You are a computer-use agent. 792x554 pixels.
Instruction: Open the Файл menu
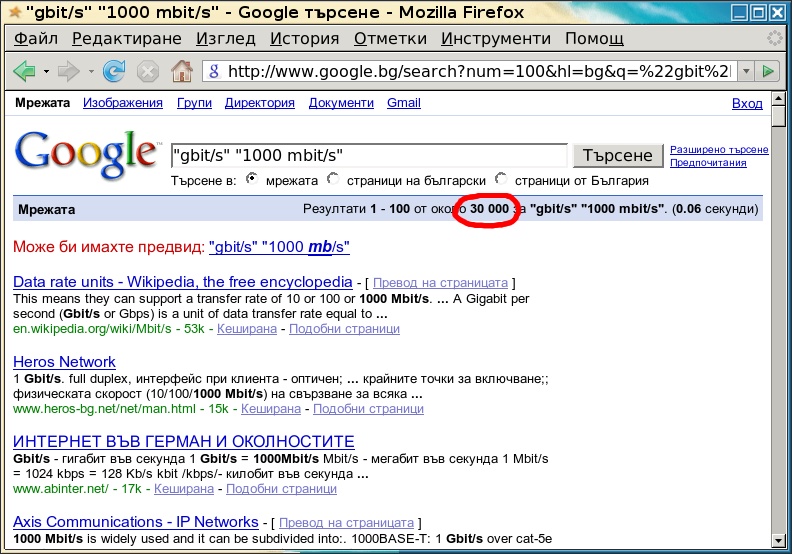pyautogui.click(x=36, y=38)
